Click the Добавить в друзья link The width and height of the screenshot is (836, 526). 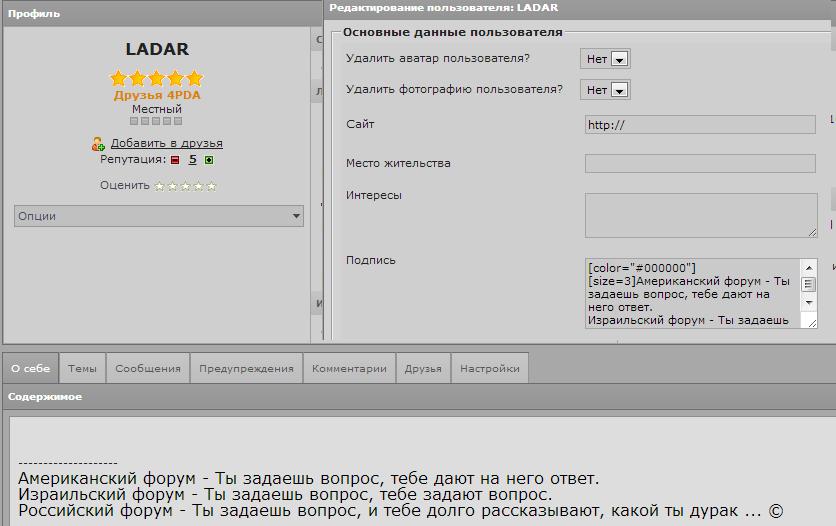click(166, 143)
